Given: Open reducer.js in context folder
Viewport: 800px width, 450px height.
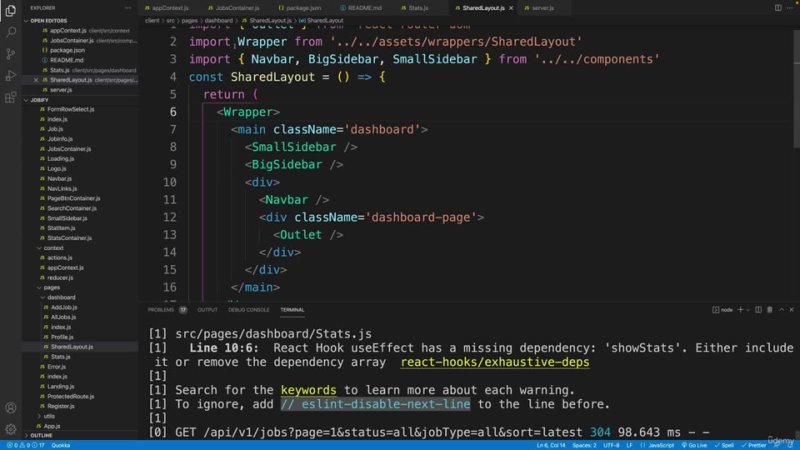Looking at the screenshot, I should pyautogui.click(x=60, y=278).
